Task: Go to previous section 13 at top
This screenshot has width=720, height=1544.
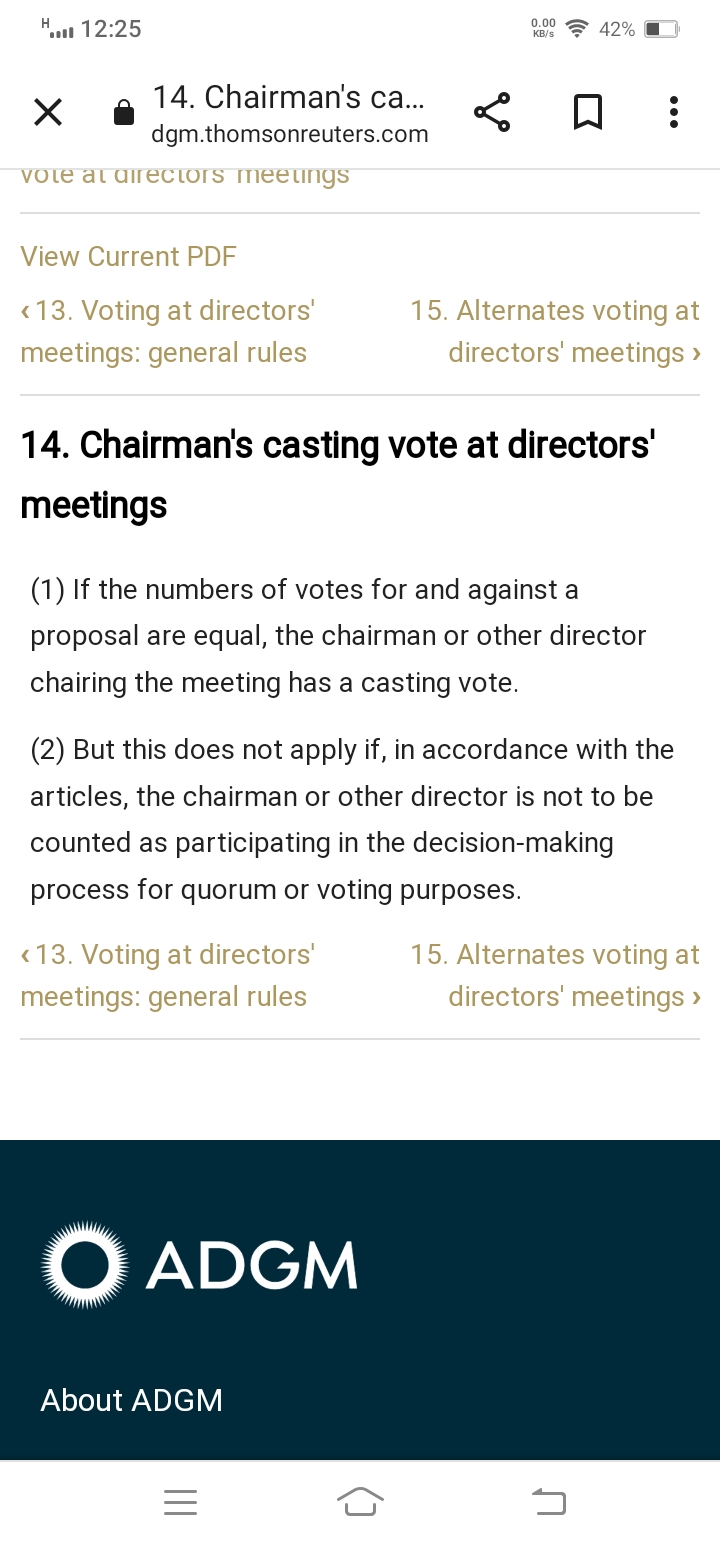Action: pyautogui.click(x=166, y=332)
